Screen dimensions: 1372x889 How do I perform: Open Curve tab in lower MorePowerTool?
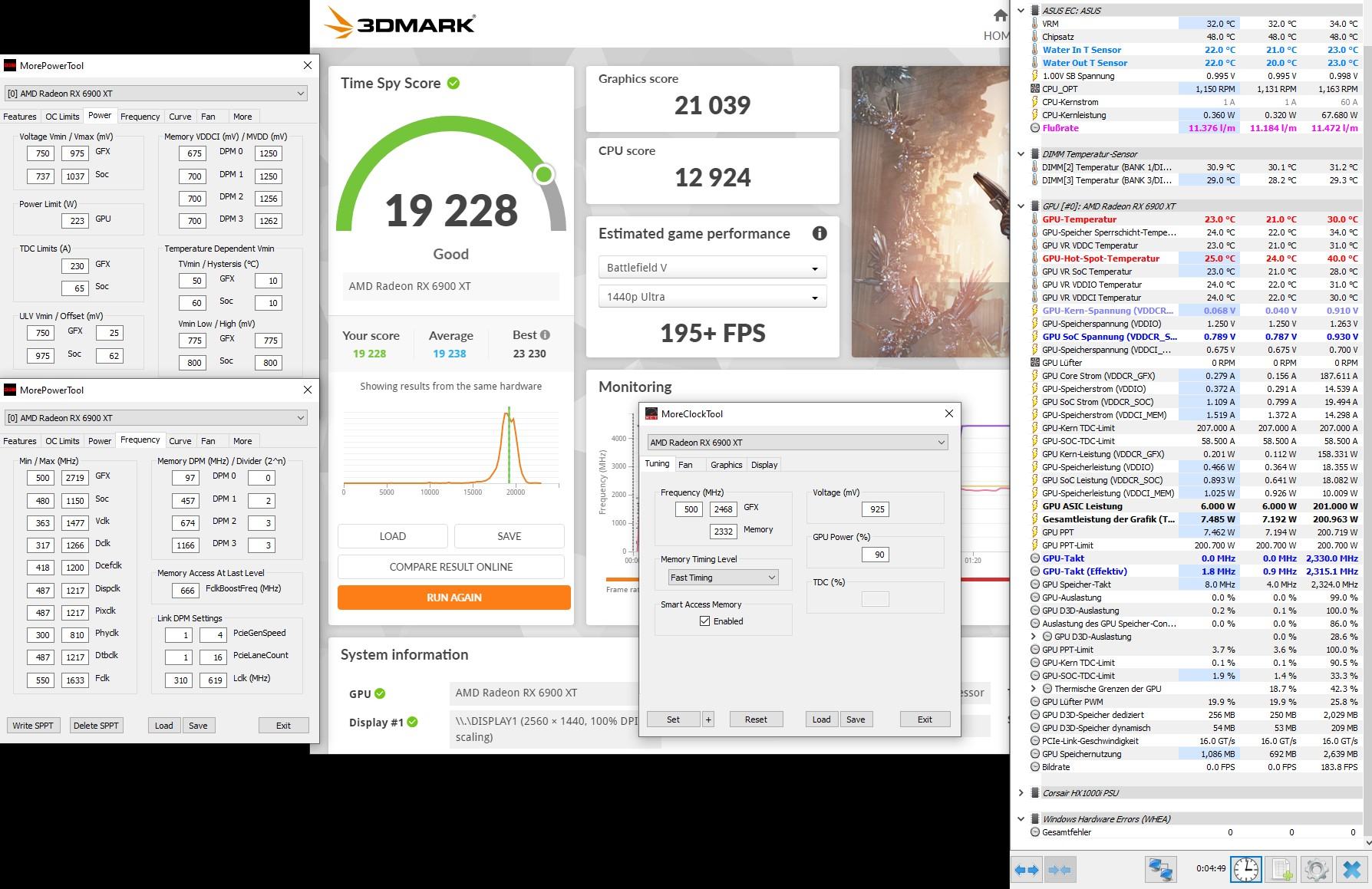point(180,441)
